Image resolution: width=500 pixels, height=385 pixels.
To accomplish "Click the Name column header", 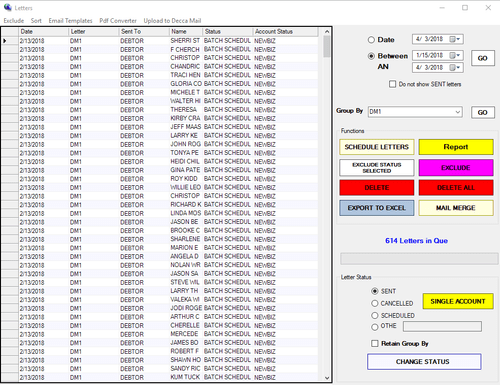I will coord(186,32).
